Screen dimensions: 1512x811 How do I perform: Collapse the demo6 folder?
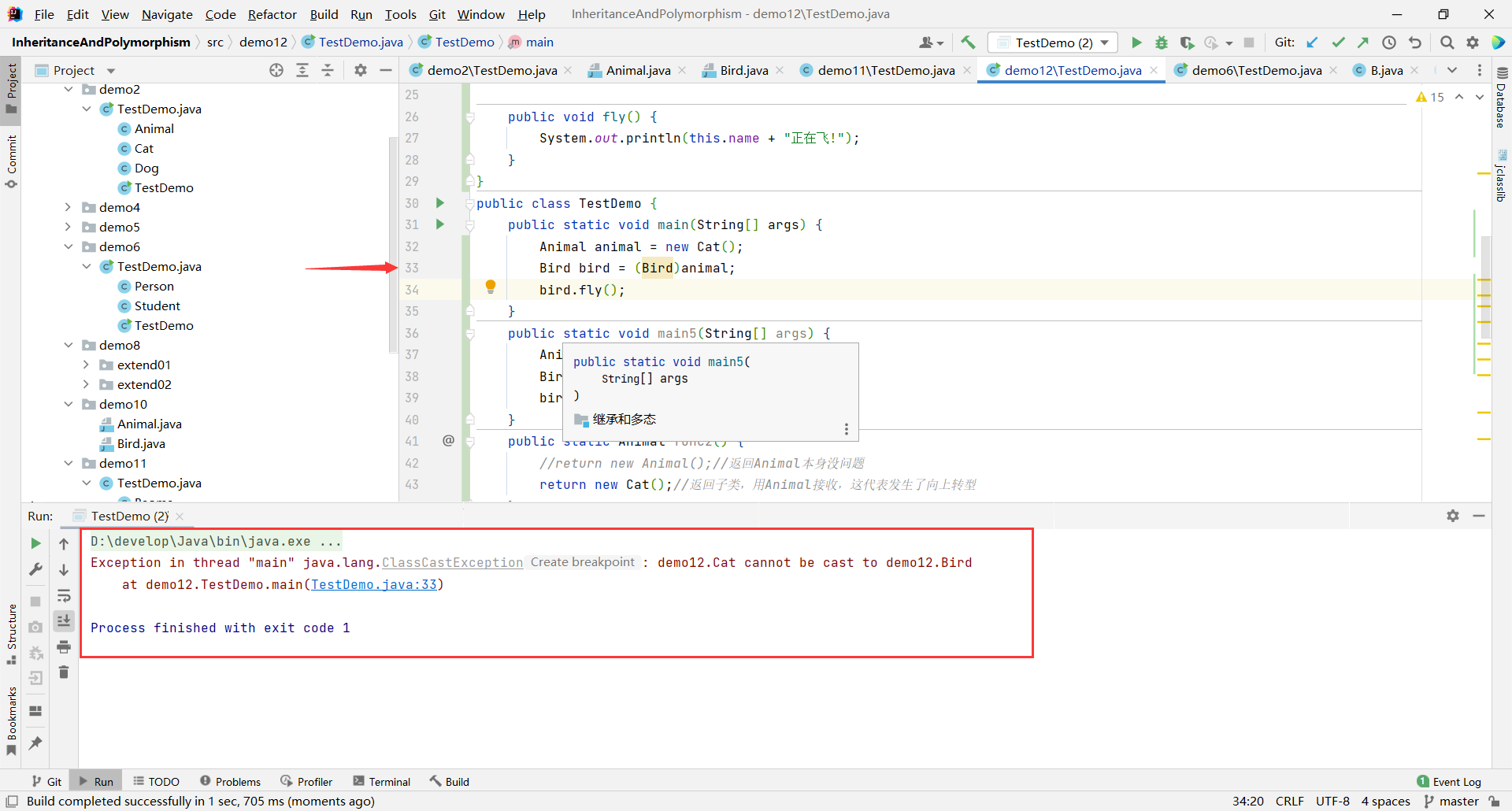[x=69, y=246]
